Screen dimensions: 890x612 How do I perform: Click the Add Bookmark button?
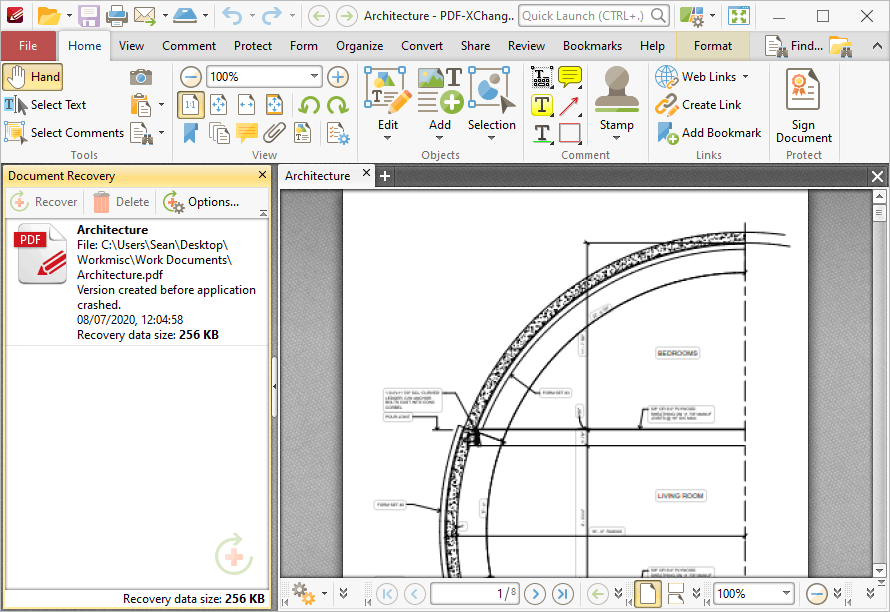pyautogui.click(x=709, y=133)
